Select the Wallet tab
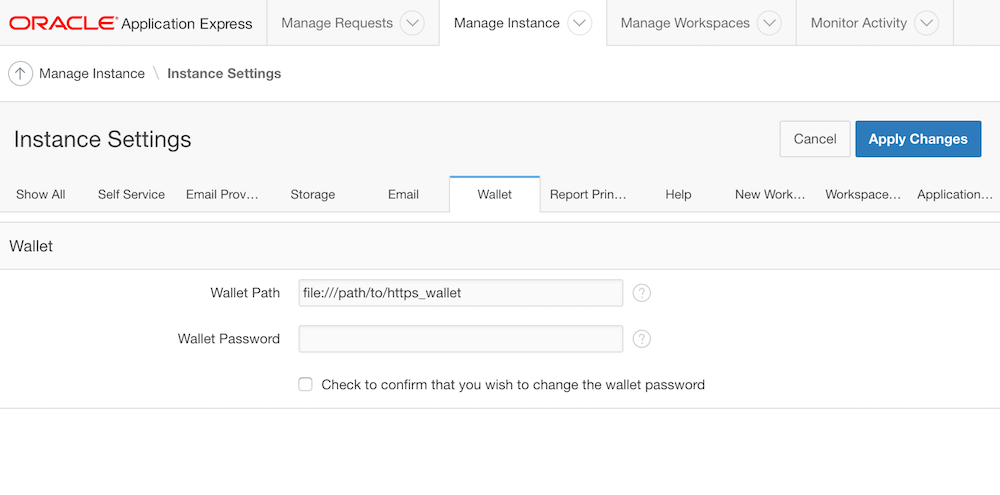 pyautogui.click(x=495, y=195)
